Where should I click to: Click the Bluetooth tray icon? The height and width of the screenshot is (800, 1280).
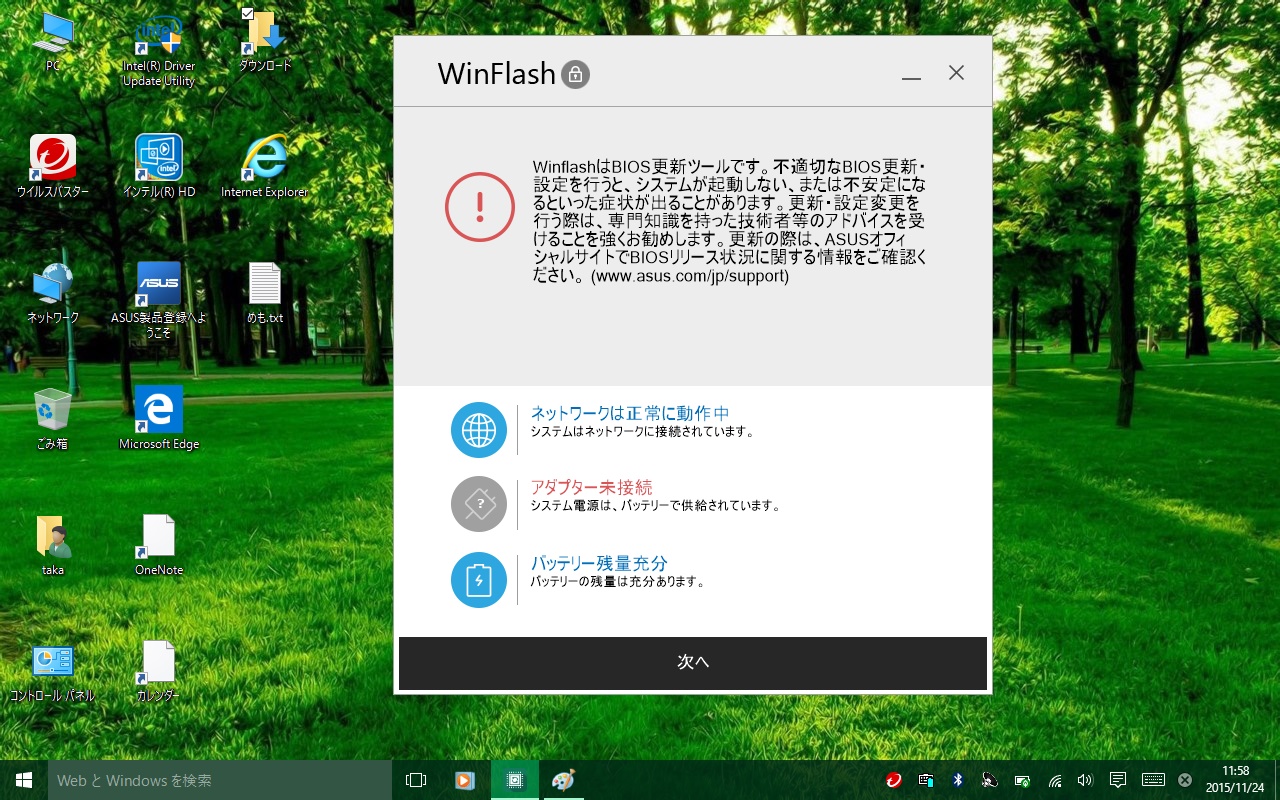(957, 780)
